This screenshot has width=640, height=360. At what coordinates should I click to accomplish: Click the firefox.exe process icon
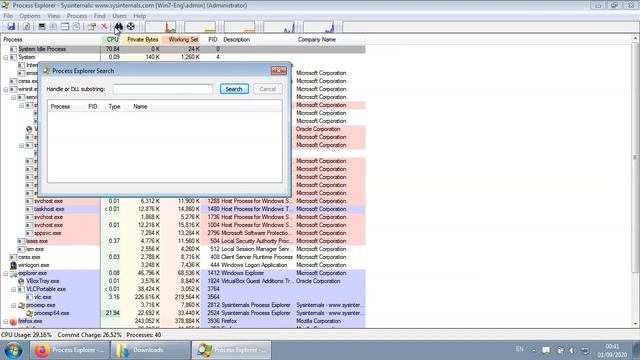point(13,321)
